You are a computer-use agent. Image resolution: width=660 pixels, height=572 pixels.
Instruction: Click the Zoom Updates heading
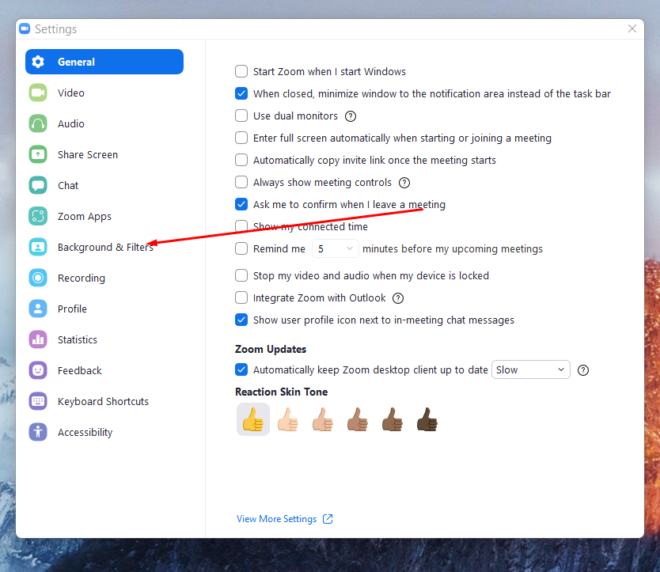(x=270, y=349)
